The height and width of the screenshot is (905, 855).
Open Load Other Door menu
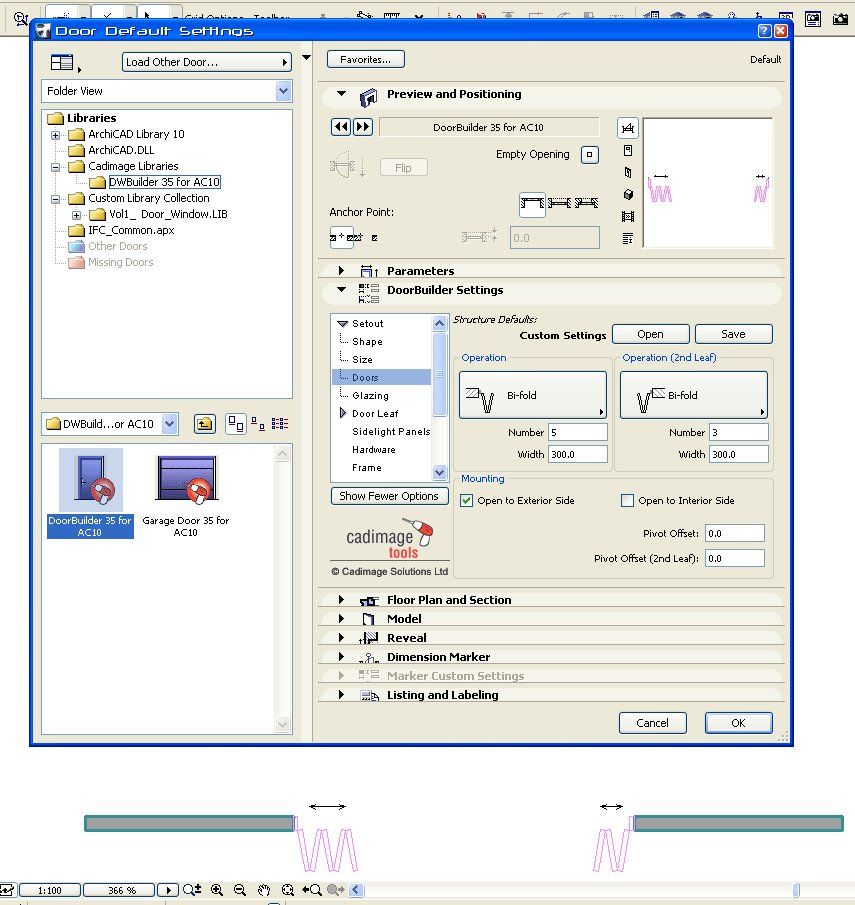(x=207, y=62)
